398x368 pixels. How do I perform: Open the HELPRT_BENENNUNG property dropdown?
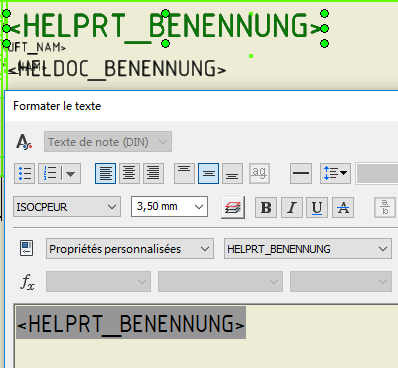[308, 249]
